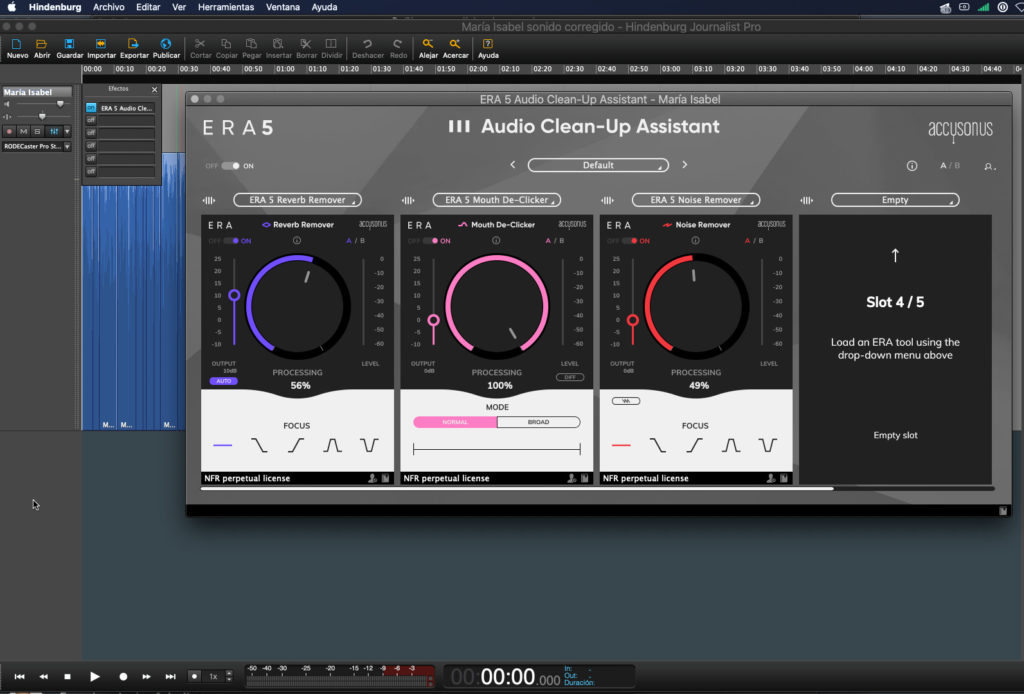Viewport: 1024px width, 694px height.
Task: Open the Editar menu
Action: click(x=148, y=7)
